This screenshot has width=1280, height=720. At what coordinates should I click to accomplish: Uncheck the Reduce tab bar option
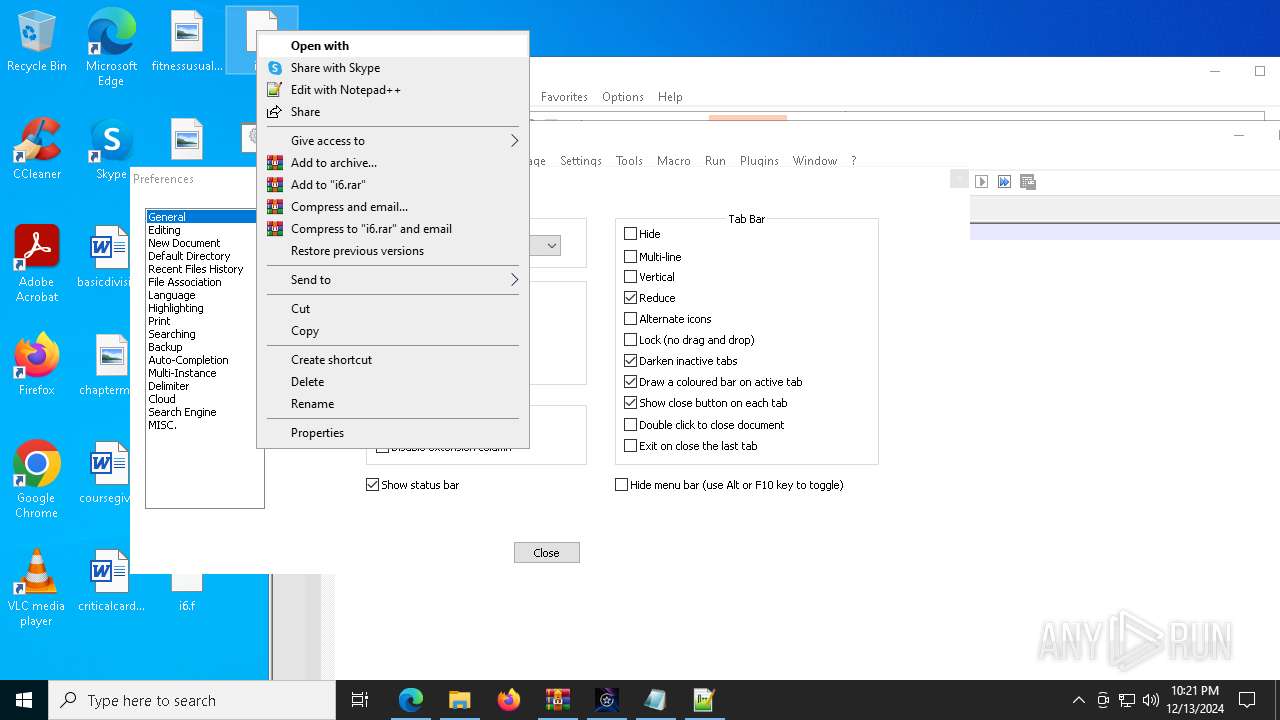(631, 298)
